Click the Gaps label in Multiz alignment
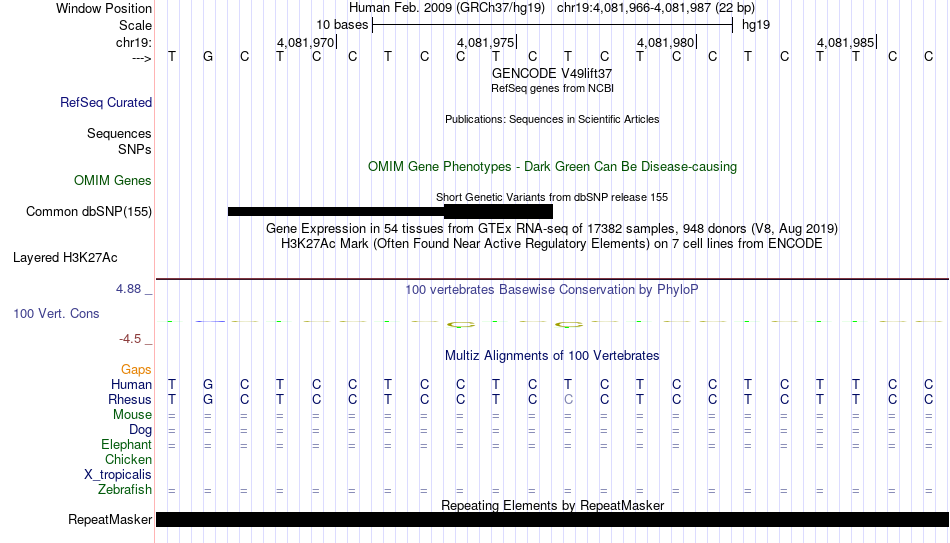 pos(136,369)
